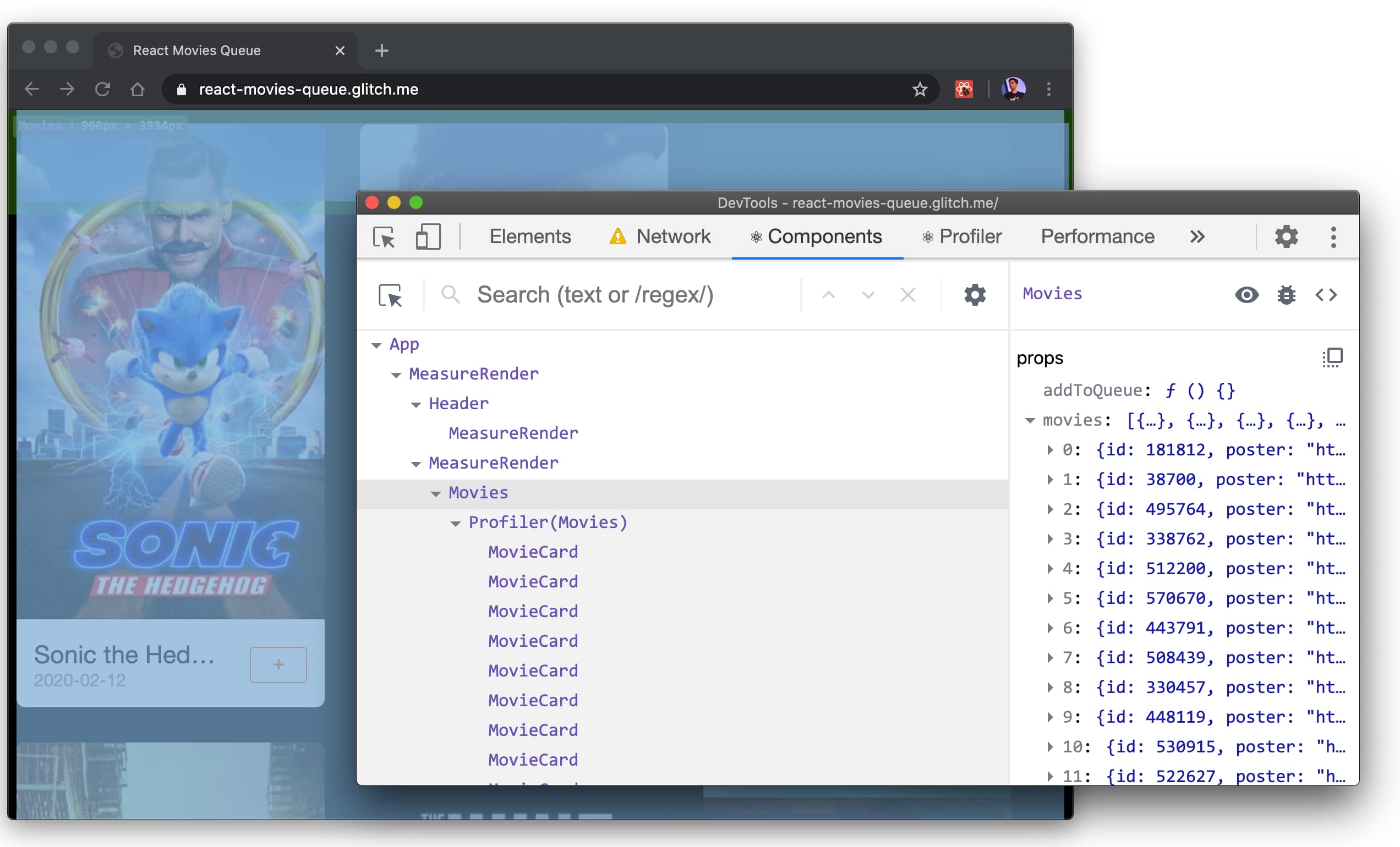
Task: Collapse the Movies tree node
Action: coord(436,493)
